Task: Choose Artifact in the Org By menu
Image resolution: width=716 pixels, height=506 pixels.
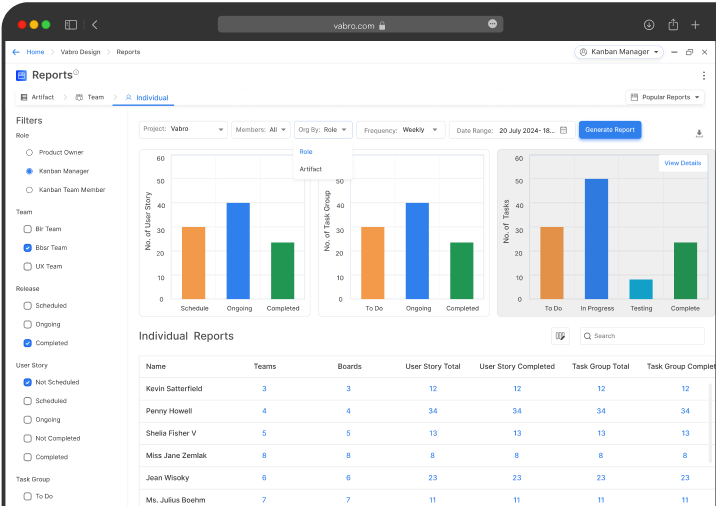Action: [311, 169]
